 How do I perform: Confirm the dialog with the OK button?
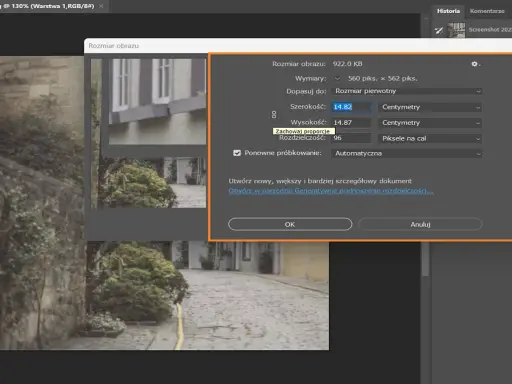pyautogui.click(x=290, y=224)
